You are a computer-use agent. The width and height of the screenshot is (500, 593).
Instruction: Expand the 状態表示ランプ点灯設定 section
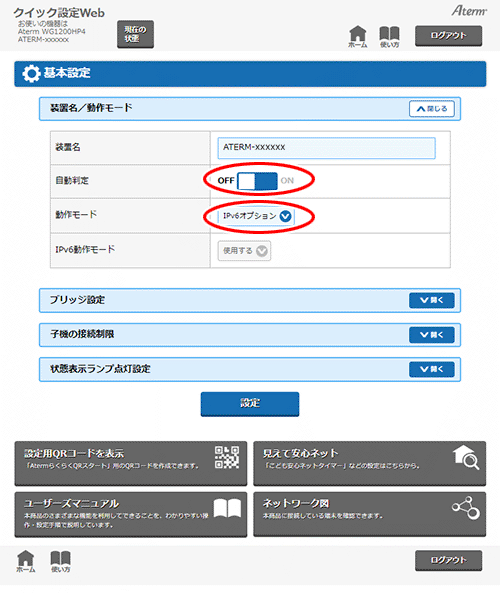pos(432,369)
